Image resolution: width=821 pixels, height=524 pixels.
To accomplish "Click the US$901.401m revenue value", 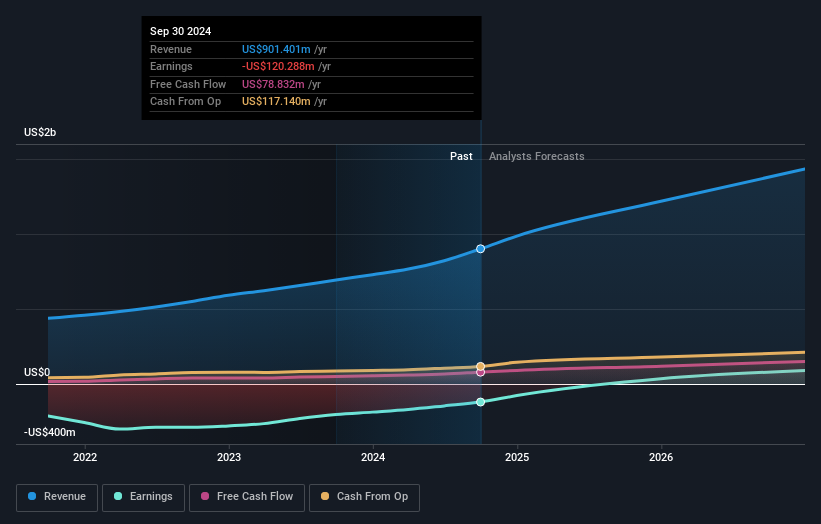I will [276, 49].
